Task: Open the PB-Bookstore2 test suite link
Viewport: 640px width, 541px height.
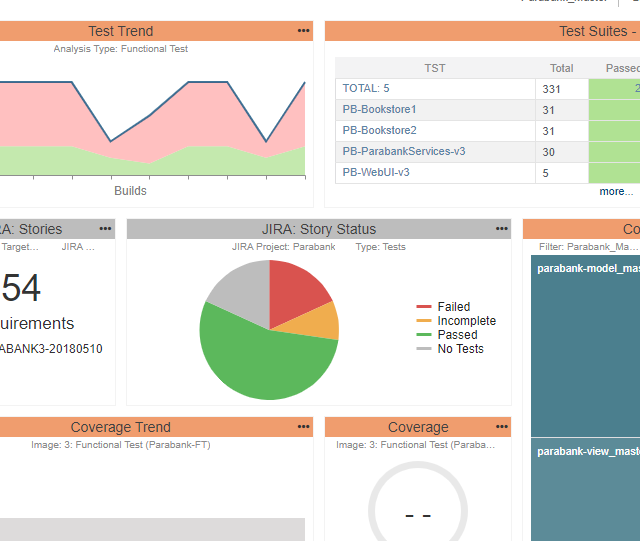Action: pos(379,130)
